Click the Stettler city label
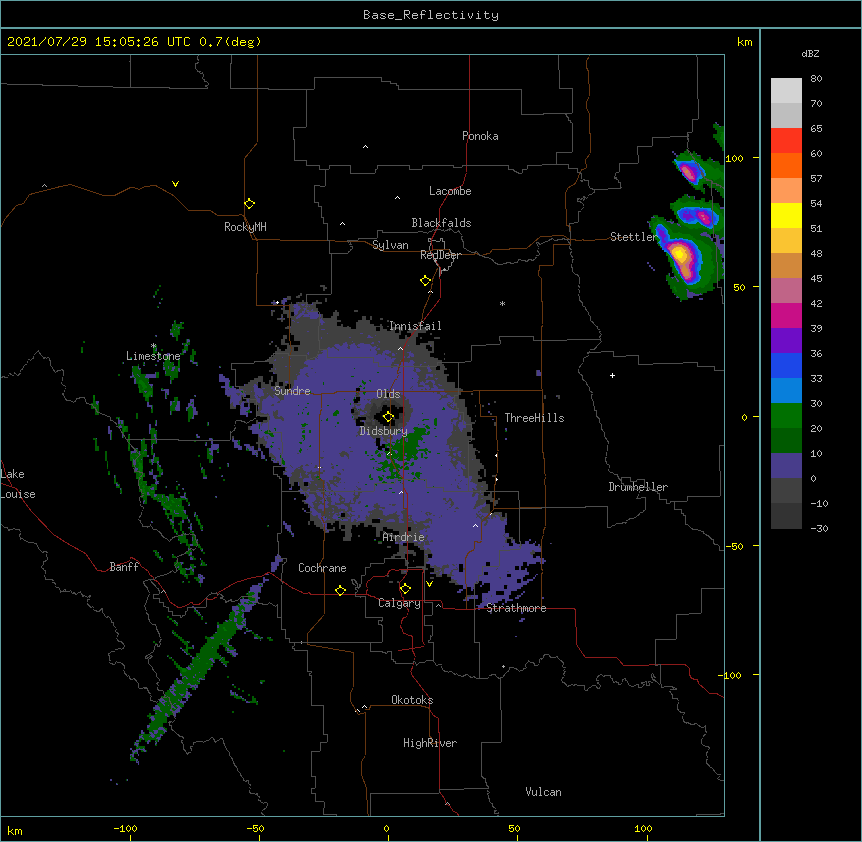Viewport: 862px width, 842px height. [634, 237]
